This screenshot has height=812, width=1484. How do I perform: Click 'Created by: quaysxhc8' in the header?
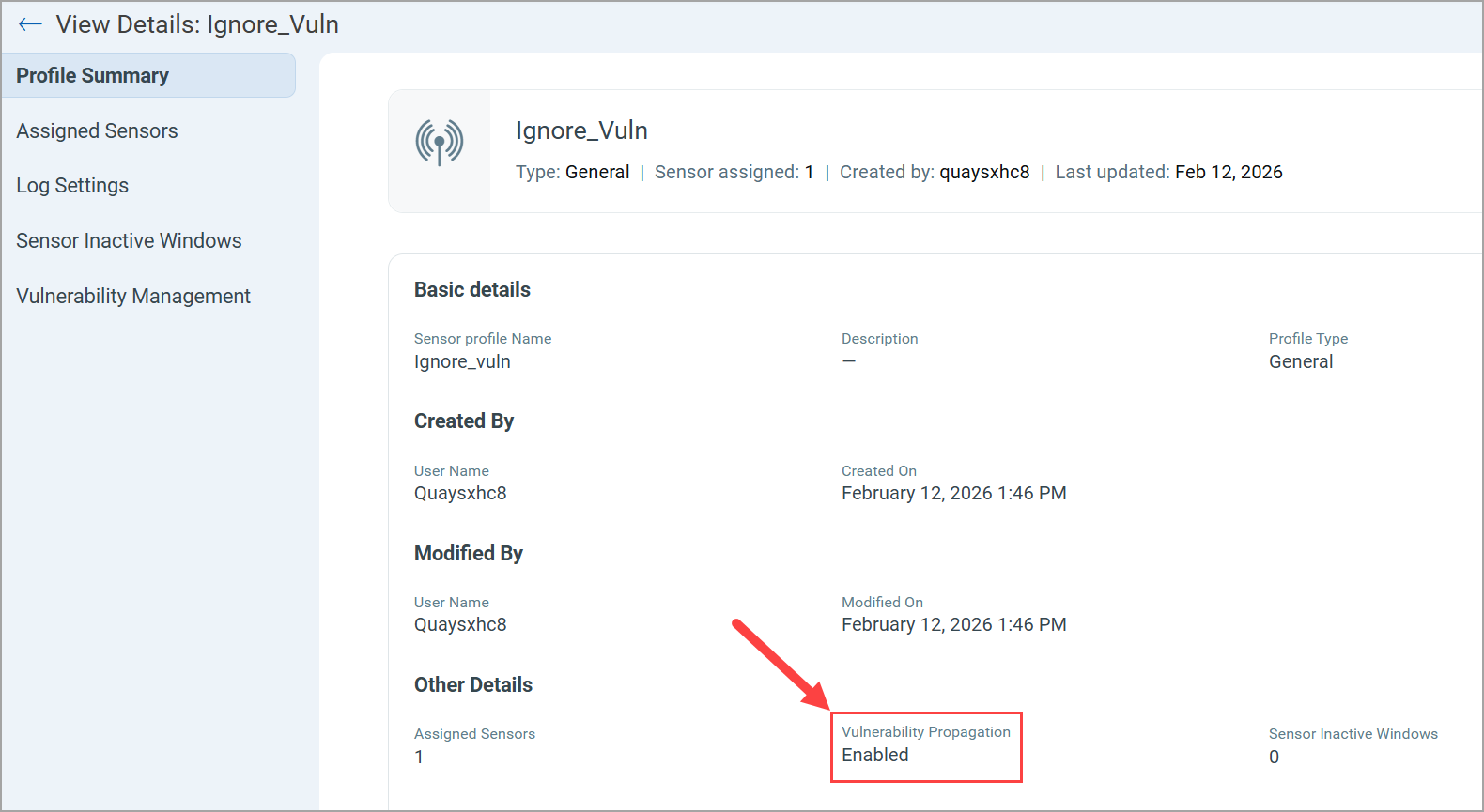pyautogui.click(x=934, y=172)
